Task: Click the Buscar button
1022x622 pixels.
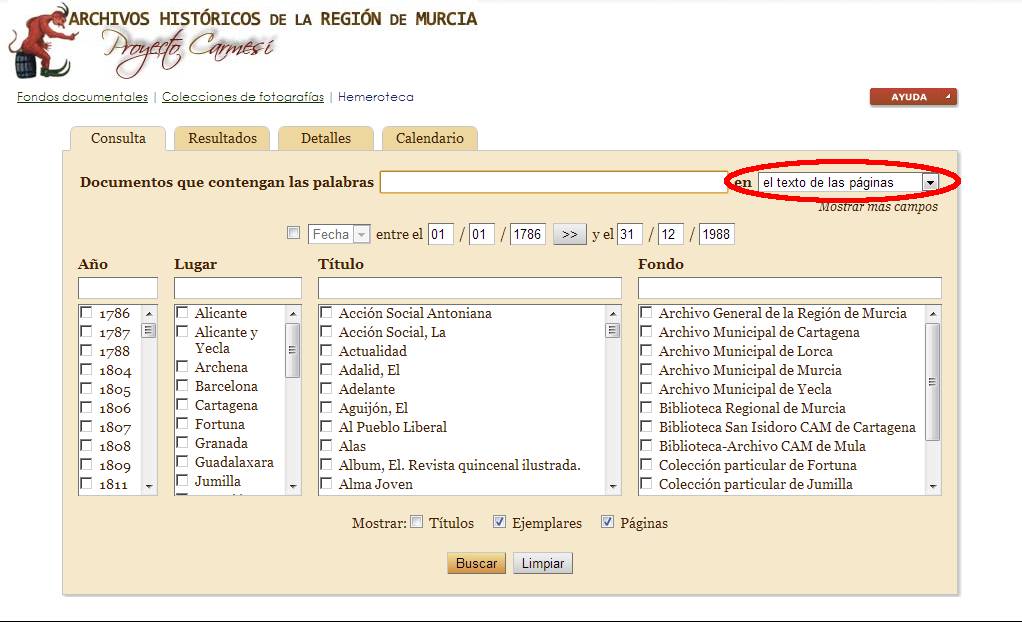Action: [476, 563]
